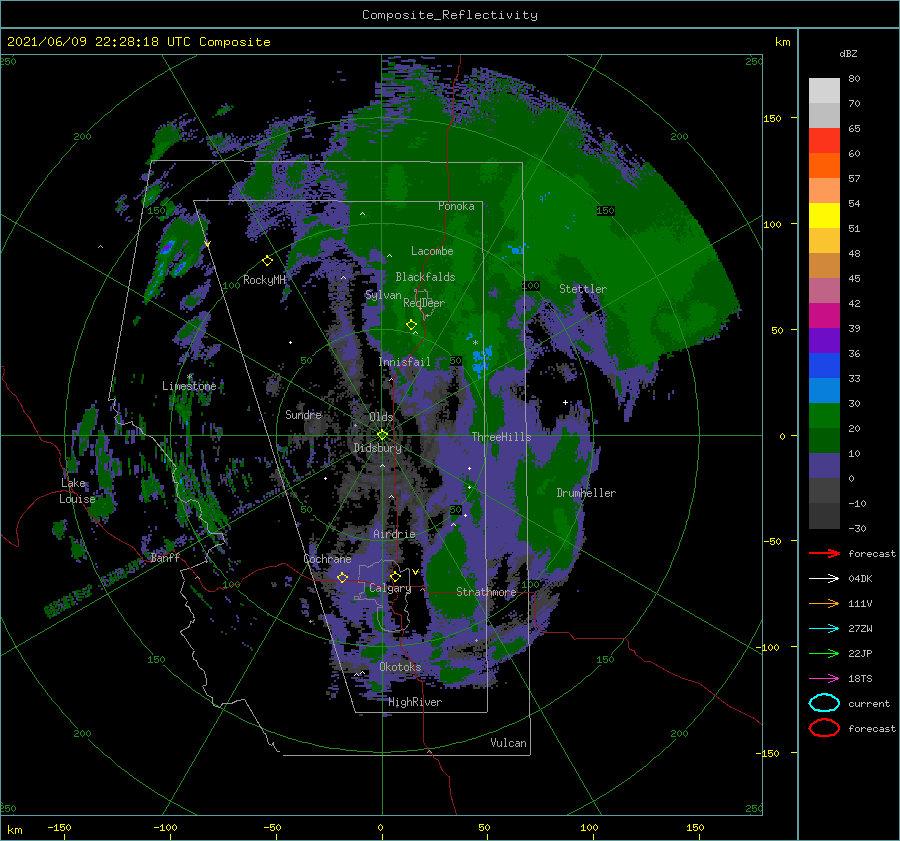Select the red 65 dBZ color swatch
Screen dimensions: 900x841
click(824, 140)
